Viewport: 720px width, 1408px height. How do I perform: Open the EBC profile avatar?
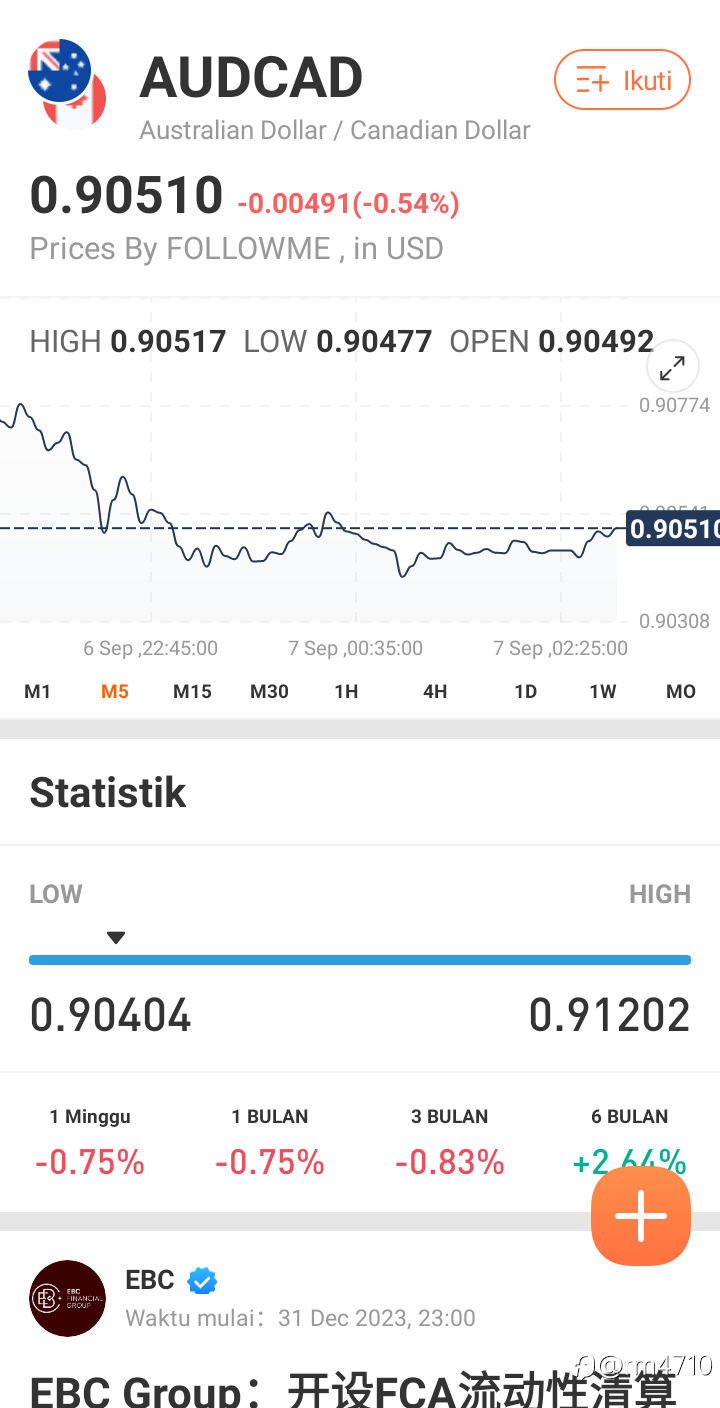(68, 1298)
